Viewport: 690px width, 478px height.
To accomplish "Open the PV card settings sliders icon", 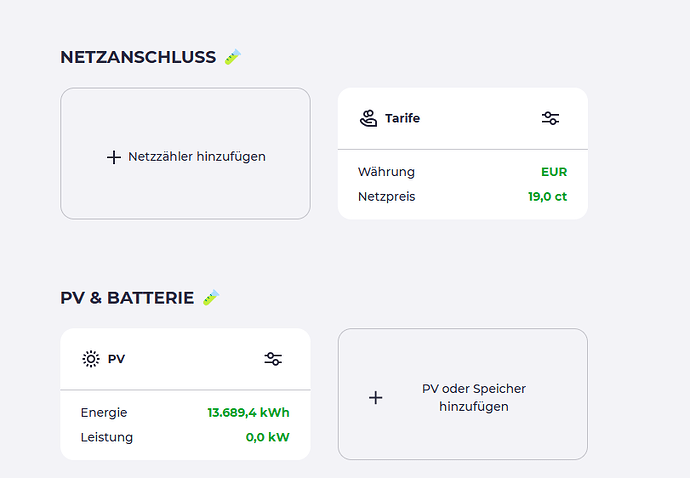I will tap(273, 359).
